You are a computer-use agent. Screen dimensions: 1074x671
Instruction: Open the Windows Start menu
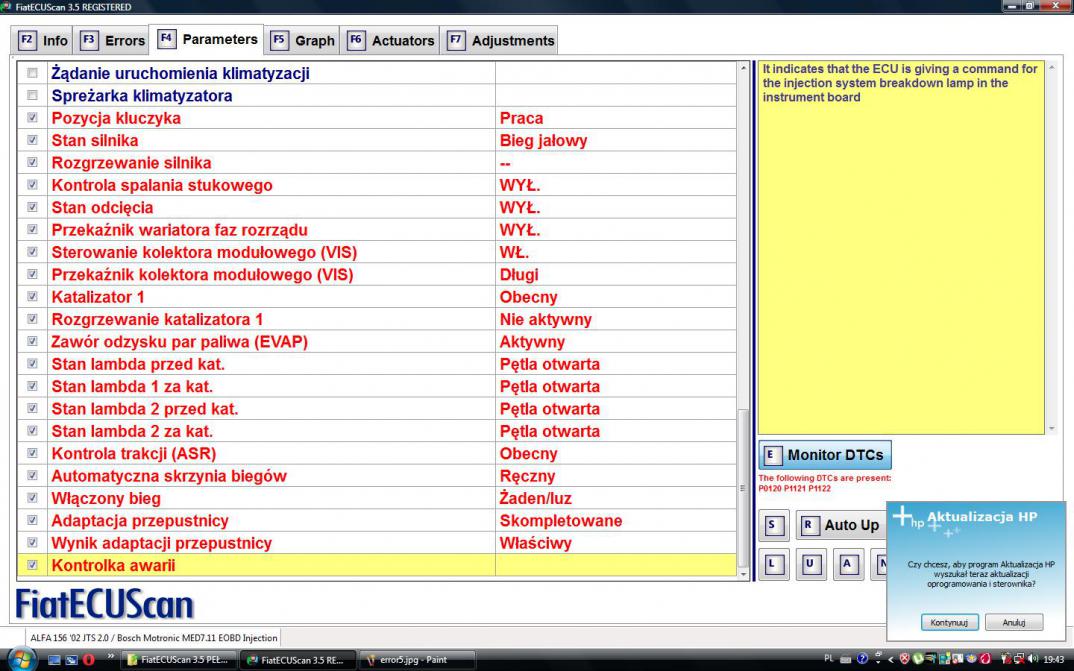[x=19, y=658]
